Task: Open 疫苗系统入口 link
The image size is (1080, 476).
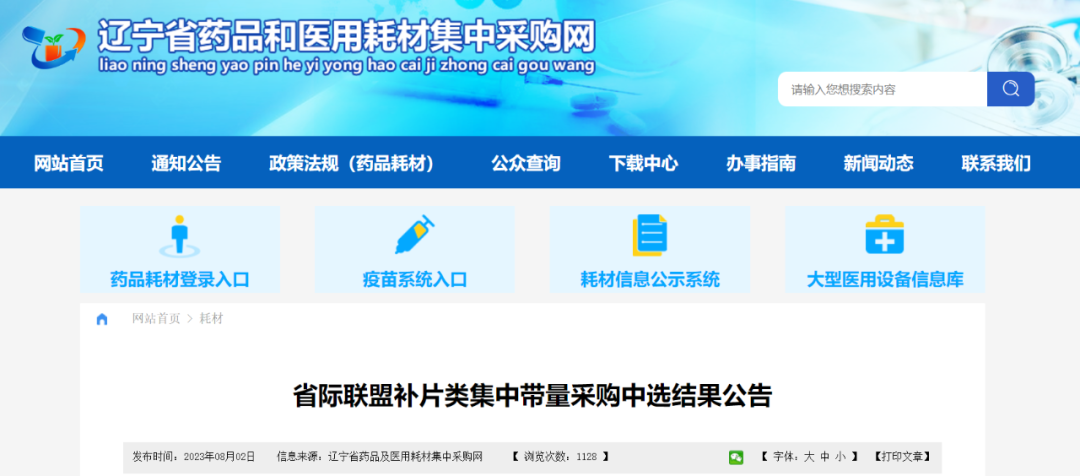Action: click(x=415, y=280)
